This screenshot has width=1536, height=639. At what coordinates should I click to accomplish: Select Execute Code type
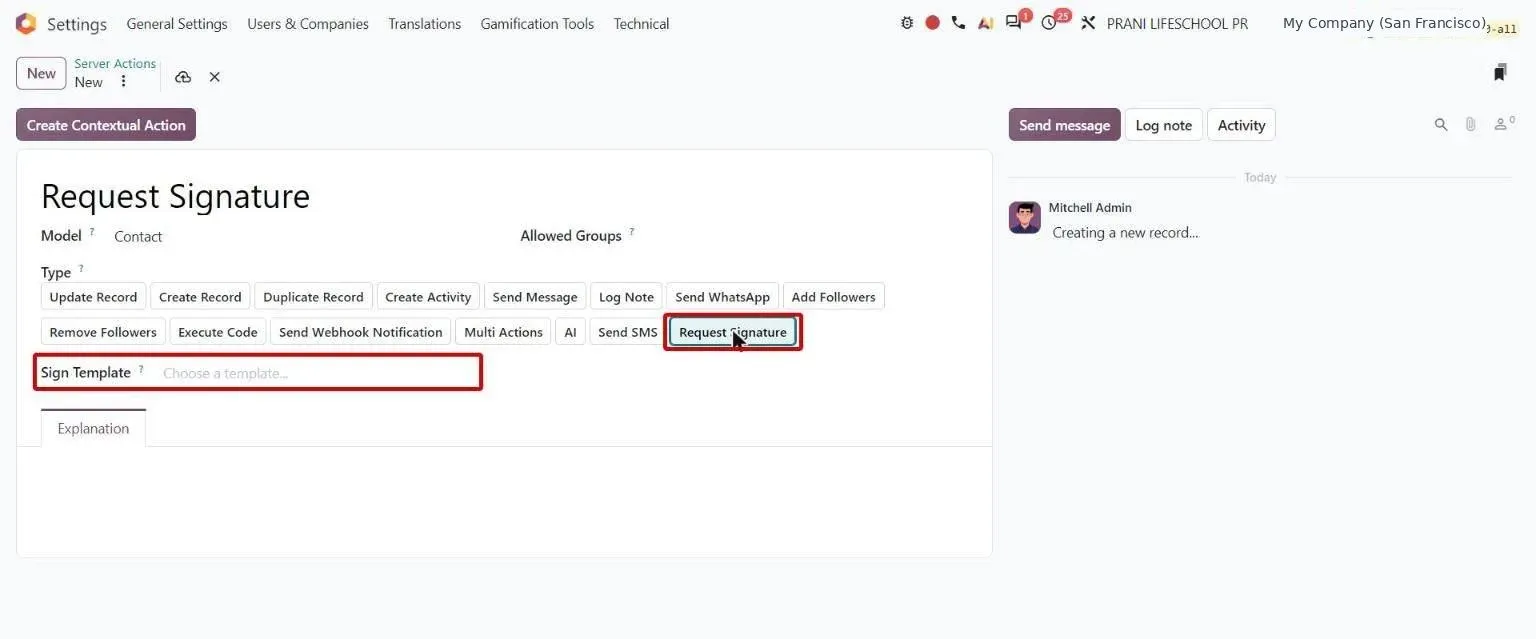coord(218,332)
